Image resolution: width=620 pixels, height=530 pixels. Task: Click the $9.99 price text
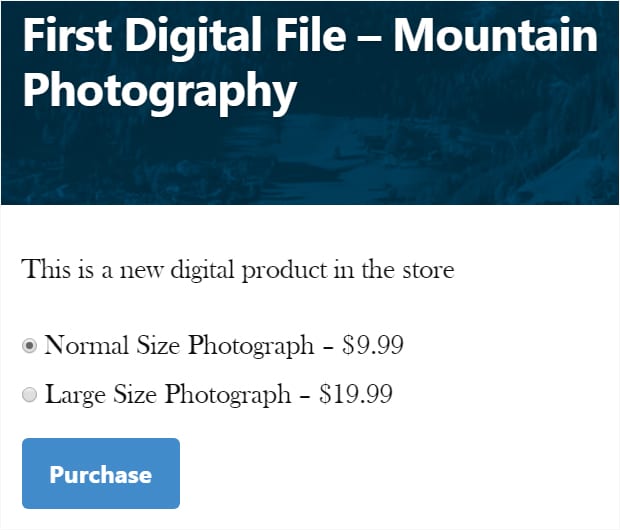click(x=373, y=344)
